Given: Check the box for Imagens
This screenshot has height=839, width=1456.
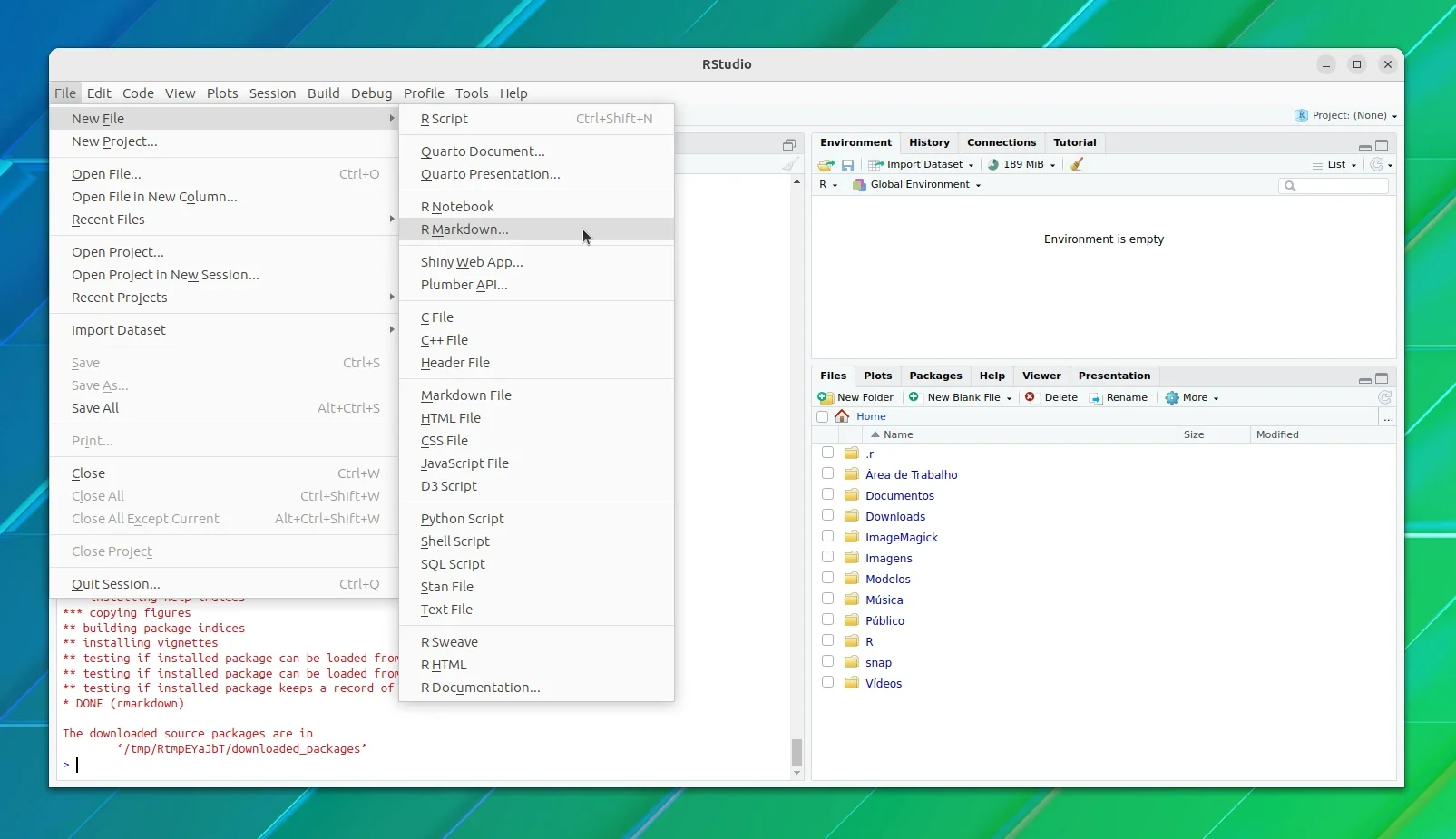Looking at the screenshot, I should tap(827, 557).
